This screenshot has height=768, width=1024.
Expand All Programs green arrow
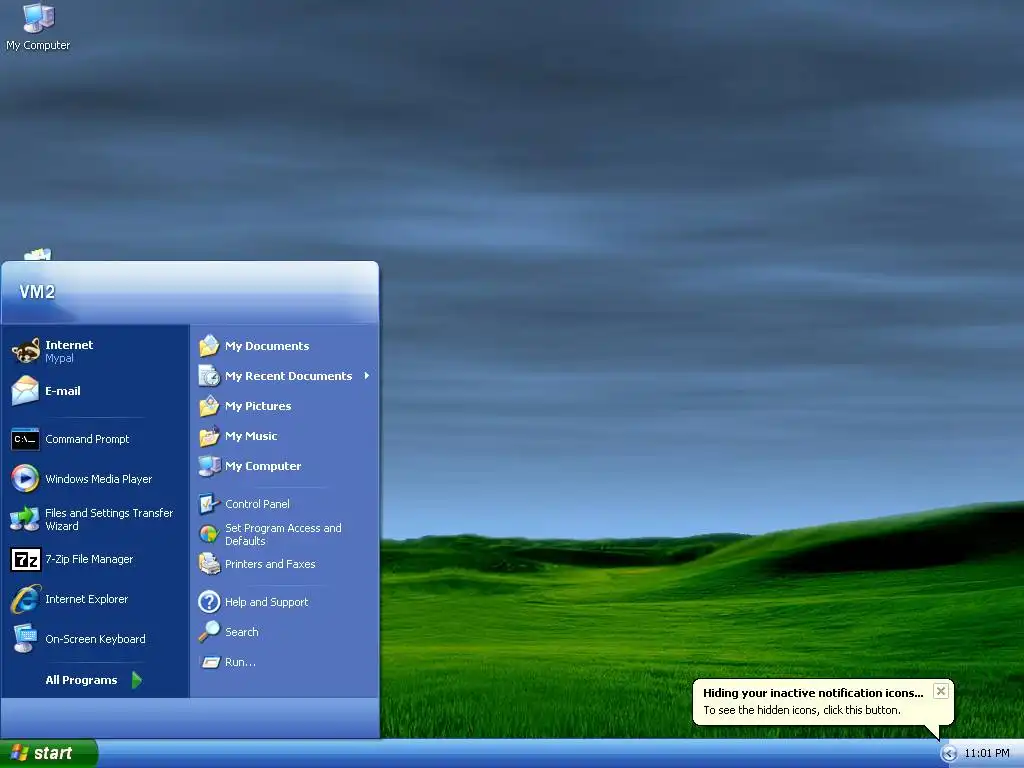(x=136, y=680)
